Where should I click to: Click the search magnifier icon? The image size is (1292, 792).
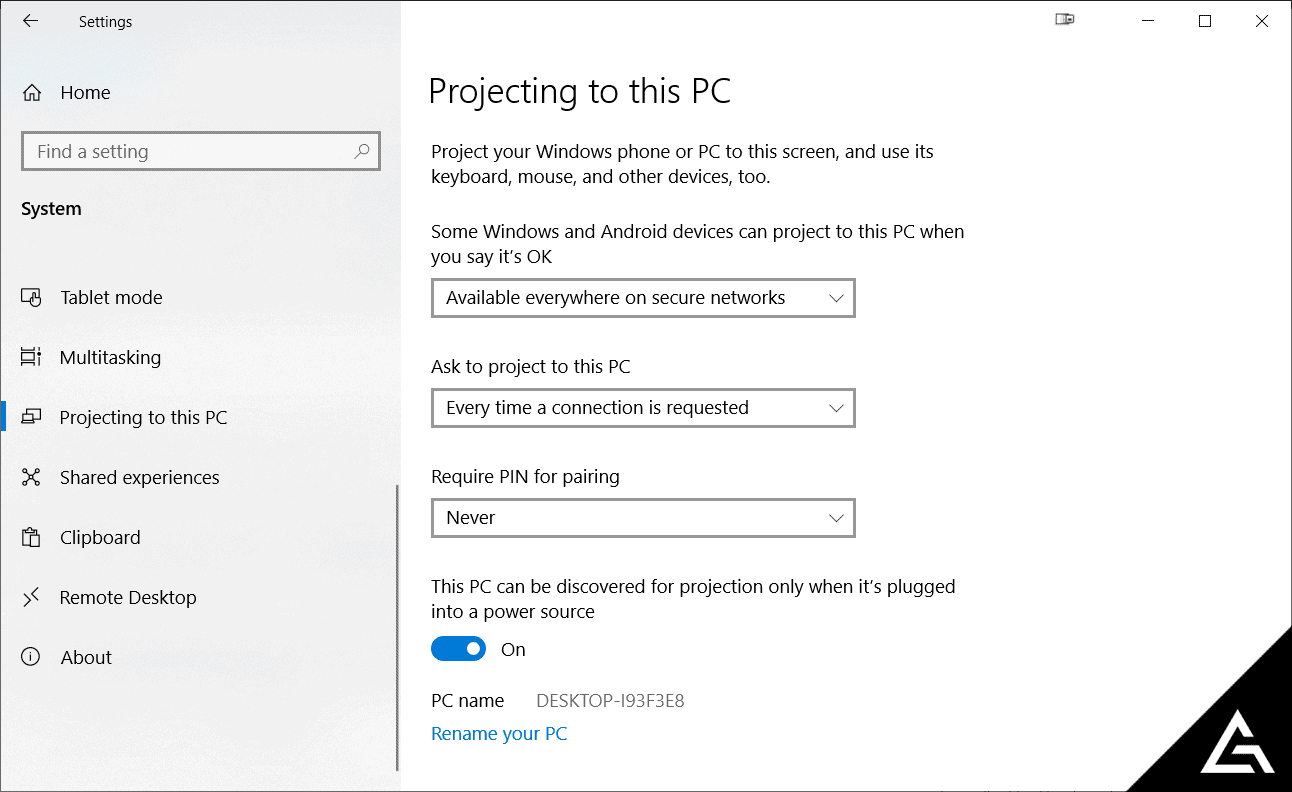tap(361, 151)
